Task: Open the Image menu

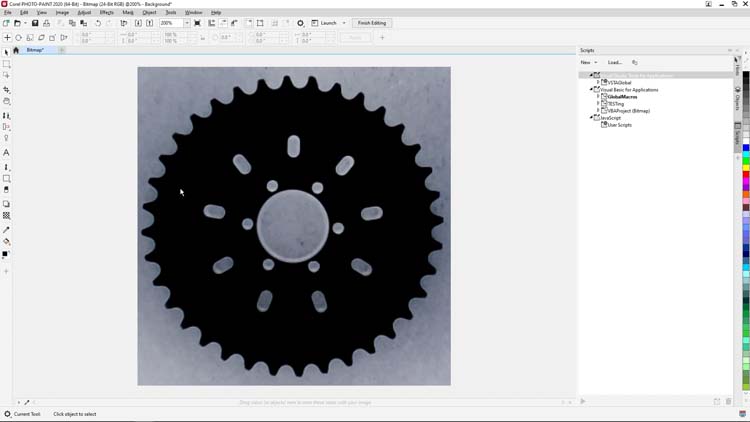Action: [62, 12]
